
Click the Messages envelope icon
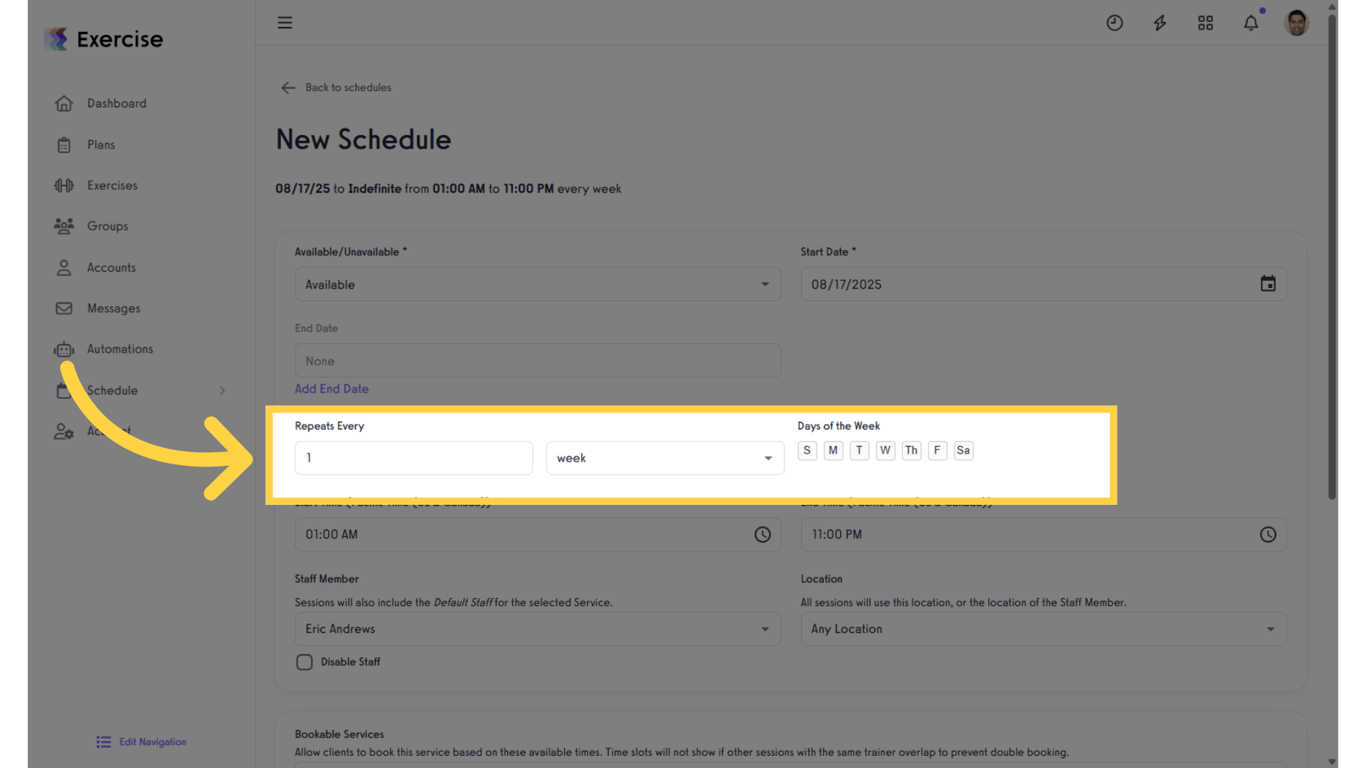click(64, 308)
